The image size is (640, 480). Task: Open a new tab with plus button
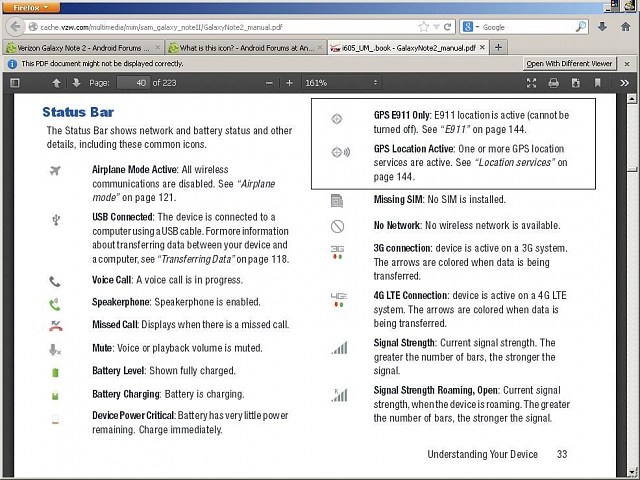pyautogui.click(x=498, y=47)
